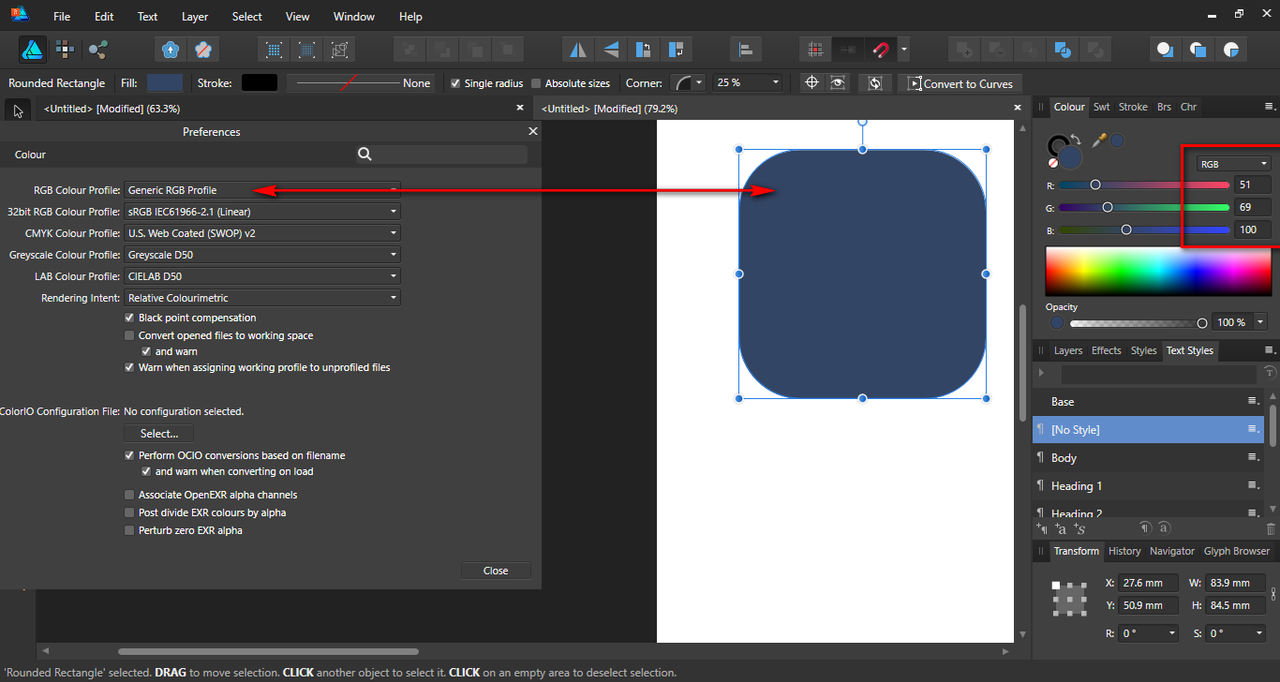Screen dimensions: 1280x682
Task: Click the flower icon with red slash
Action: [203, 49]
